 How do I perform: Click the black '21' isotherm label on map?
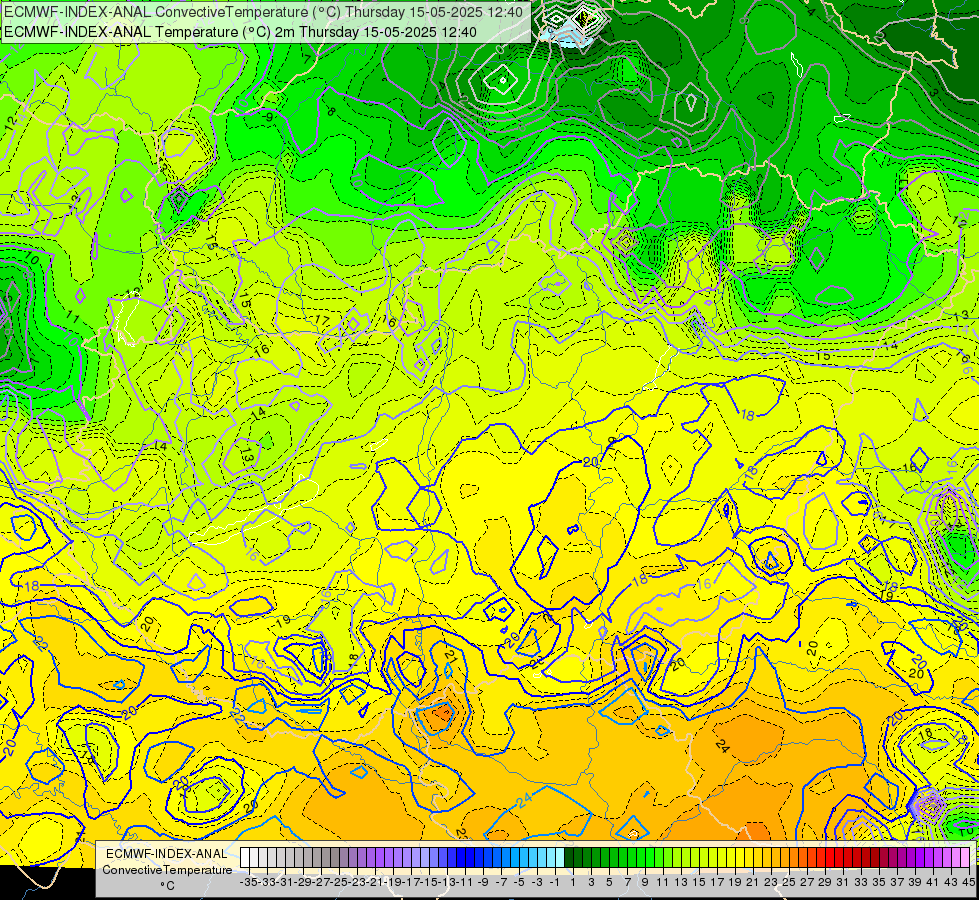(x=450, y=655)
